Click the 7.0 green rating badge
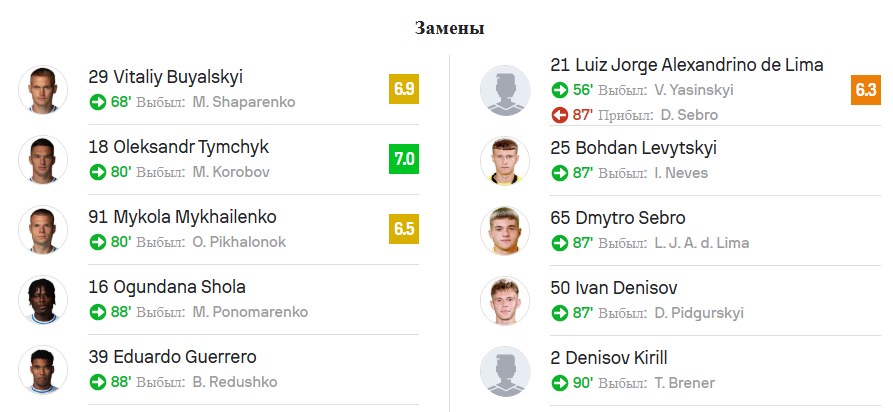The width and height of the screenshot is (893, 412). click(x=404, y=160)
